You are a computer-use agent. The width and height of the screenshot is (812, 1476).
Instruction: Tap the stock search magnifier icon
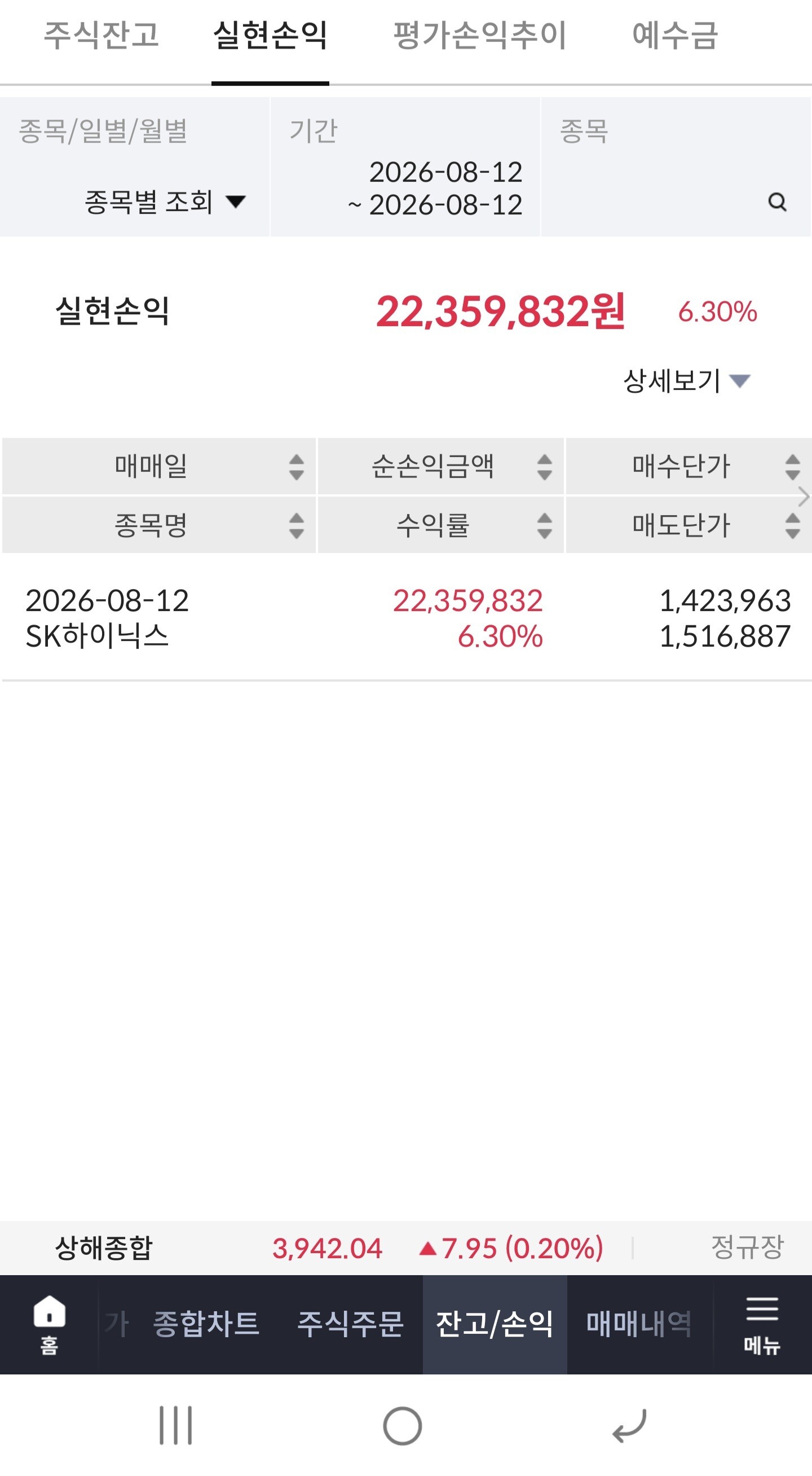tap(777, 201)
